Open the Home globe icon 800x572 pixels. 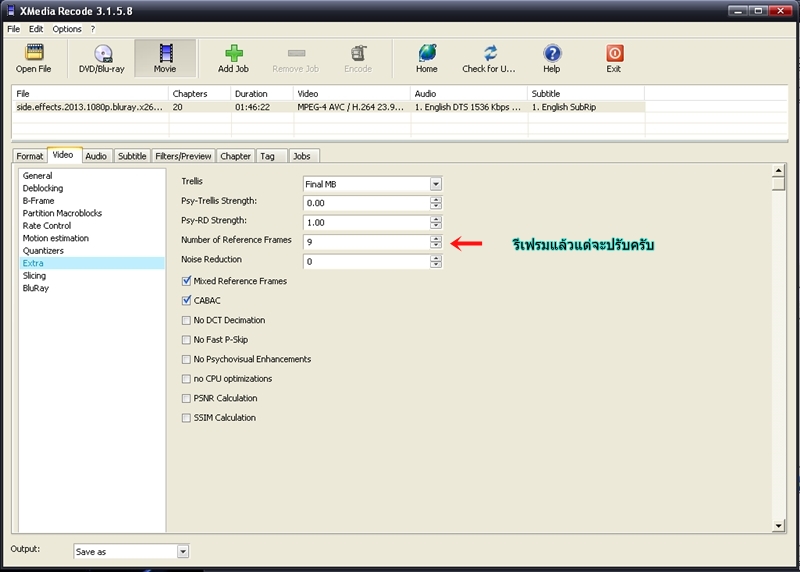click(427, 53)
